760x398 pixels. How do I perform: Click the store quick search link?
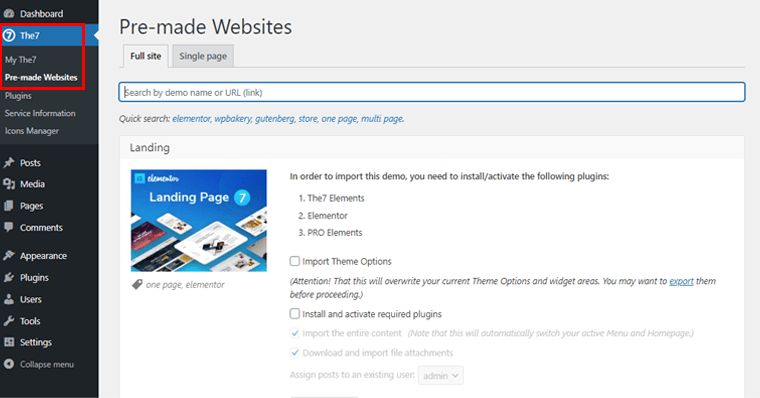[308, 119]
